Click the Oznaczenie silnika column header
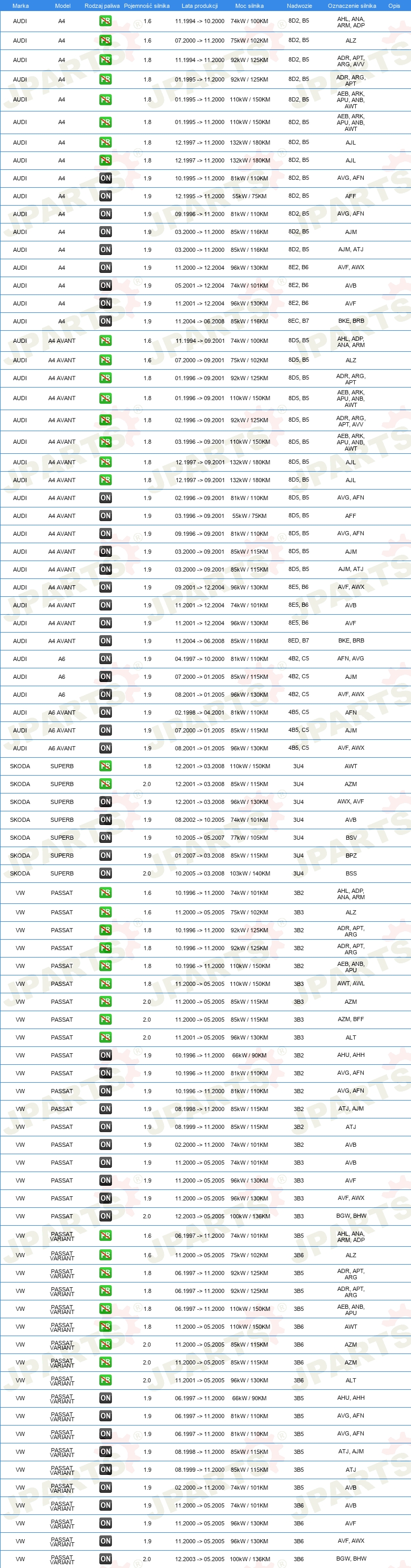The image size is (411, 1568). click(352, 5)
